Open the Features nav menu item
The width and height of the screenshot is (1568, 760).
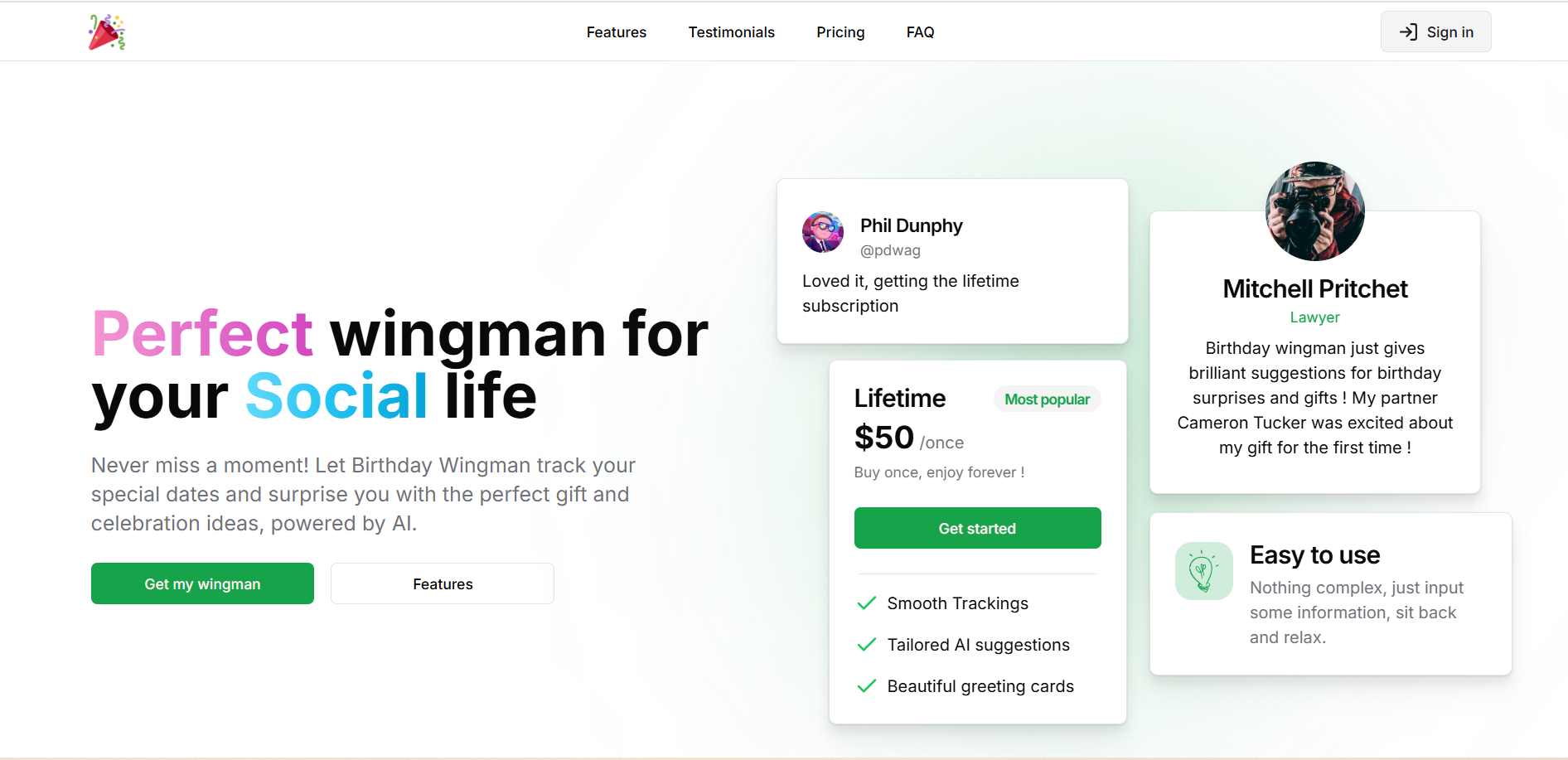coord(617,32)
